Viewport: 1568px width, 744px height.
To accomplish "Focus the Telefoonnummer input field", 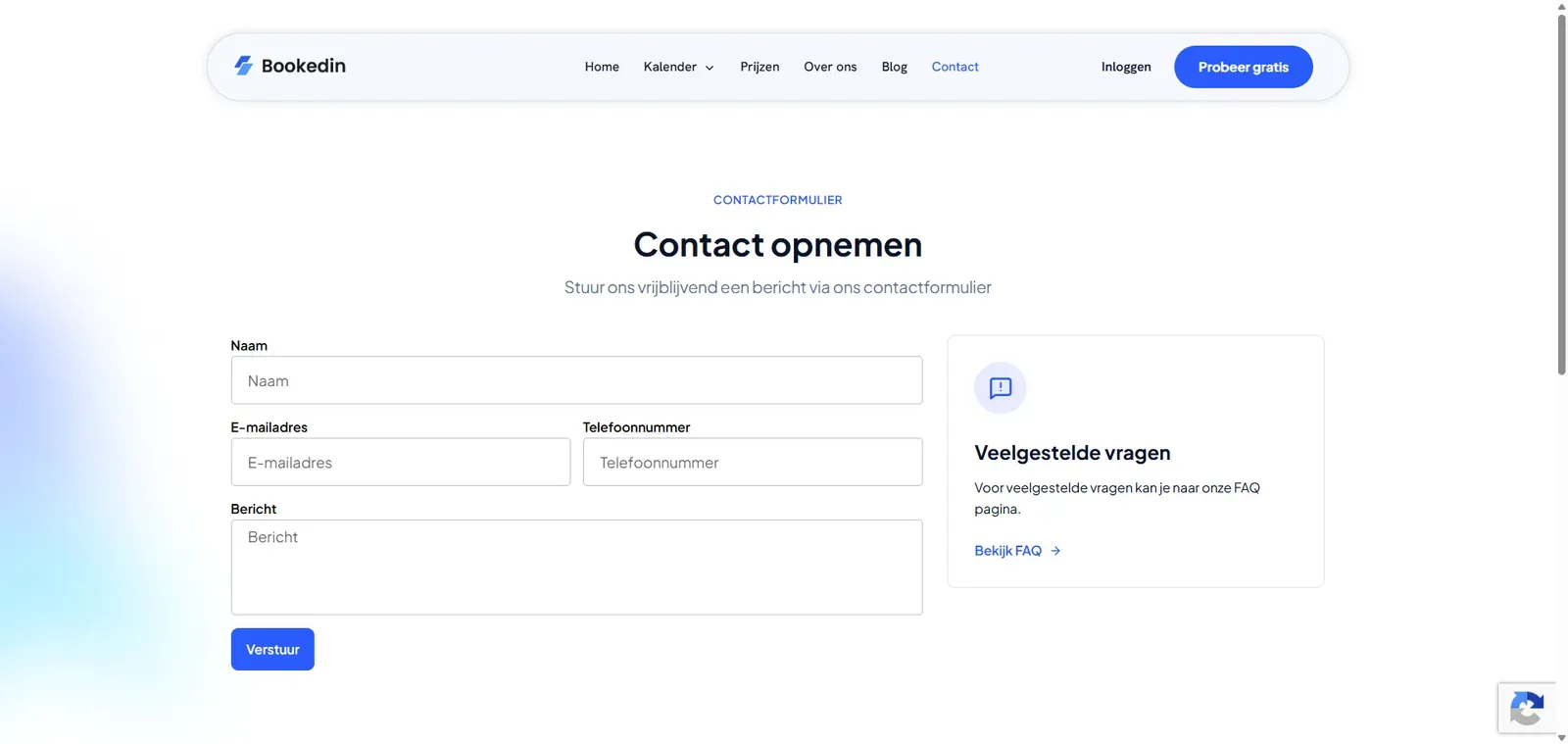I will pyautogui.click(x=753, y=462).
